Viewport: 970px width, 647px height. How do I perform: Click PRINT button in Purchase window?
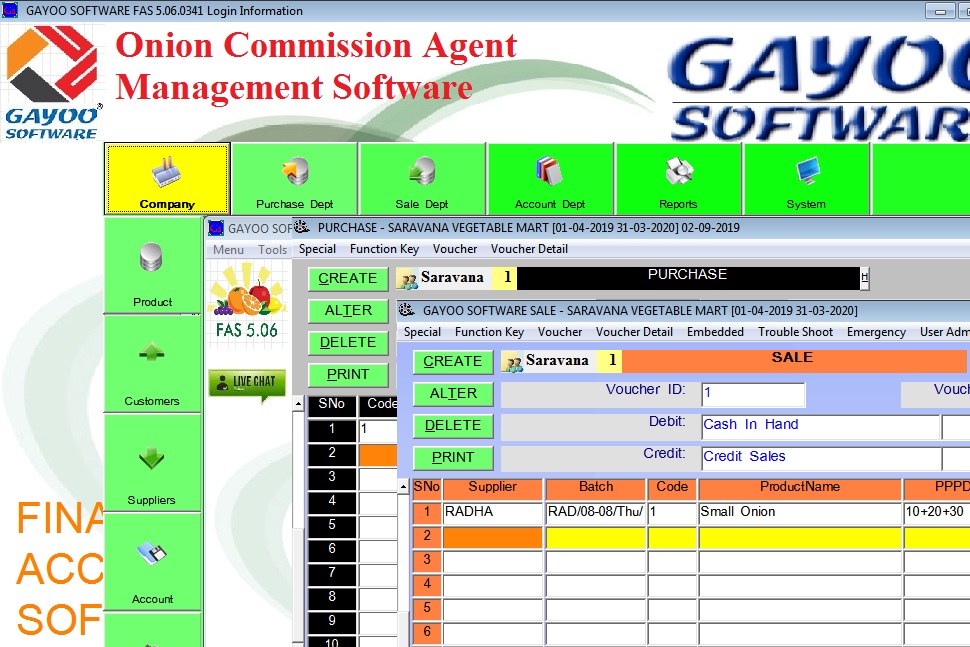348,375
